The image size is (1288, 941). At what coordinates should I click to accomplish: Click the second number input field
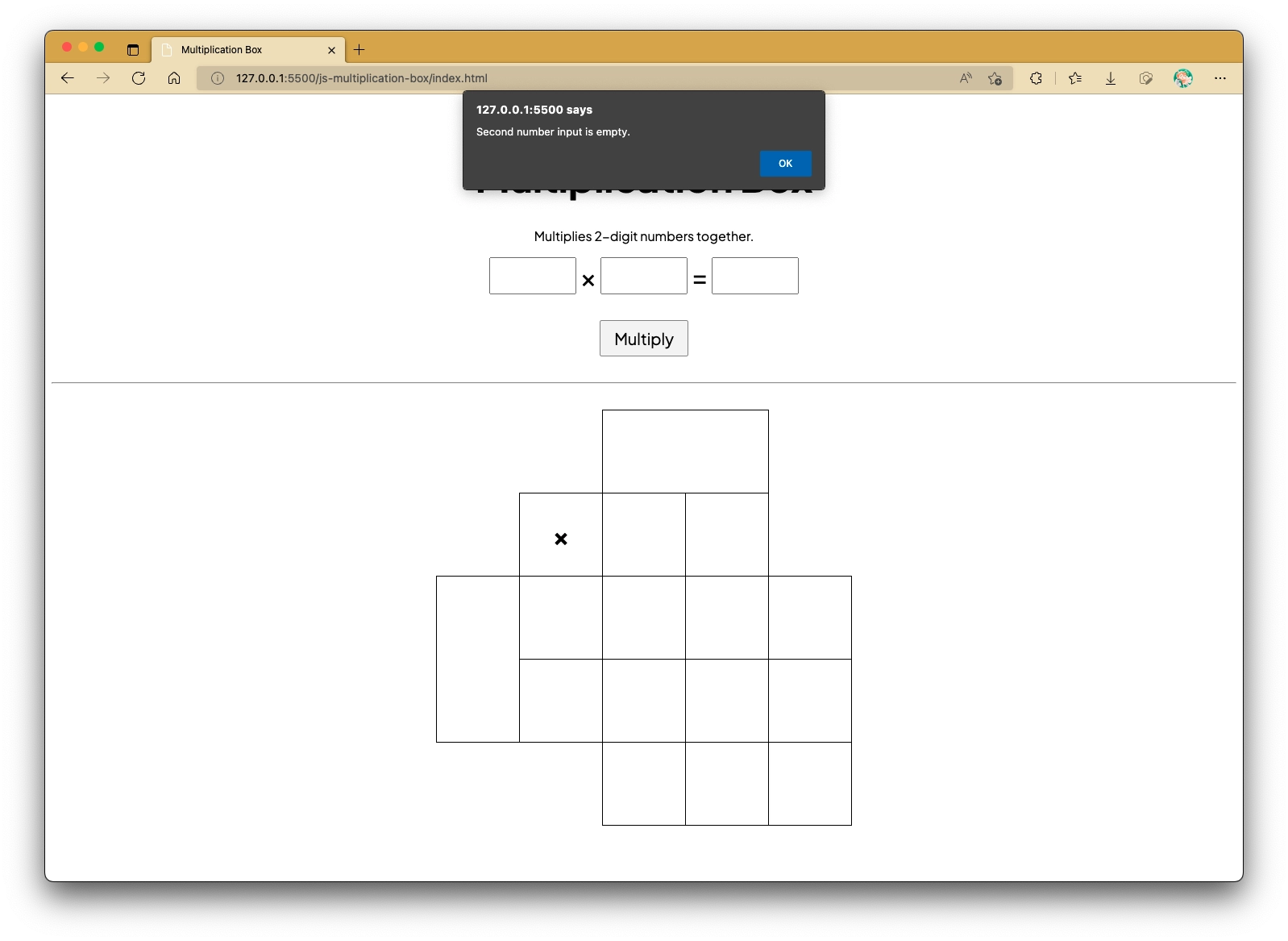(644, 276)
